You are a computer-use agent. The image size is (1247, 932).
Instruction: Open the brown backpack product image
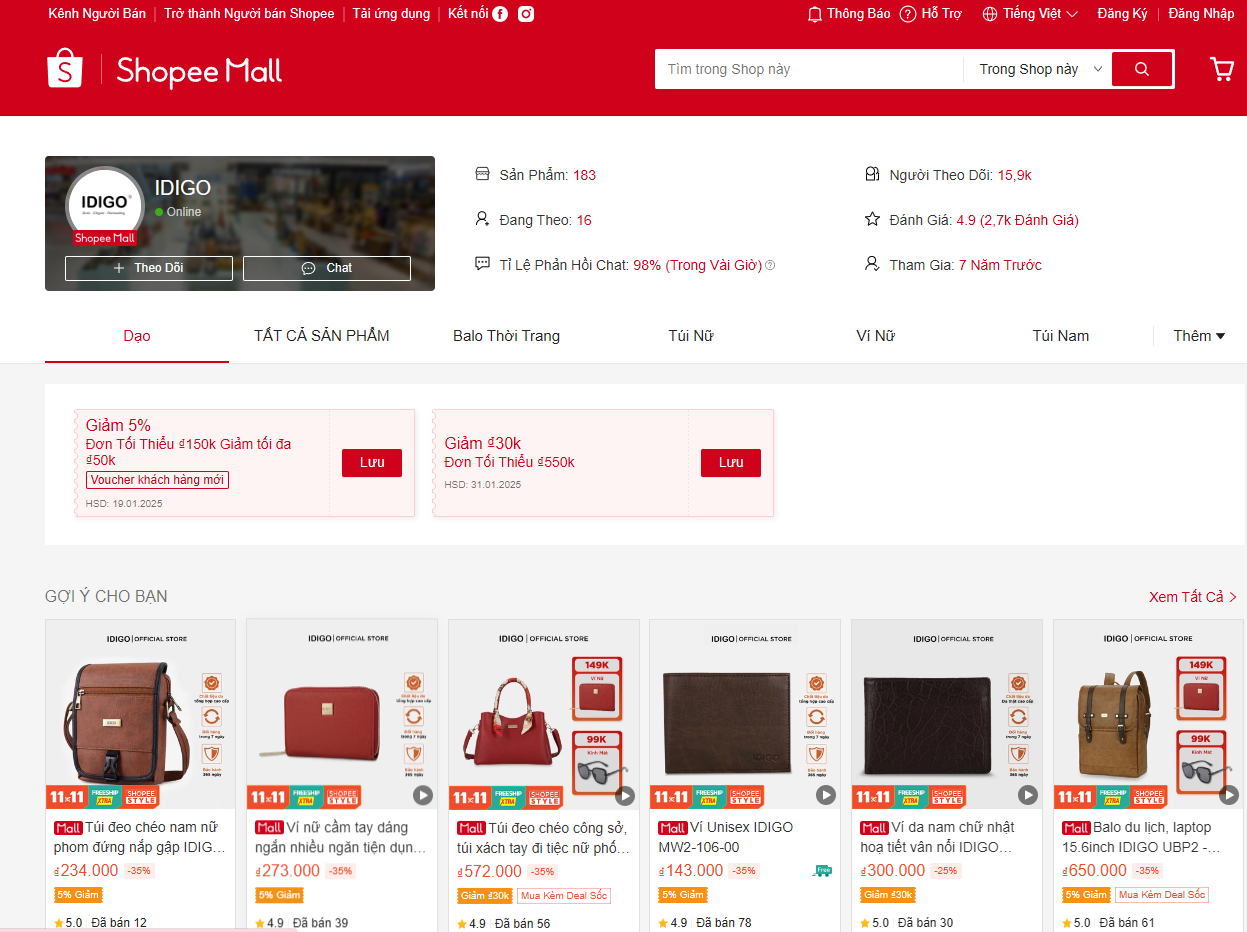point(1149,714)
